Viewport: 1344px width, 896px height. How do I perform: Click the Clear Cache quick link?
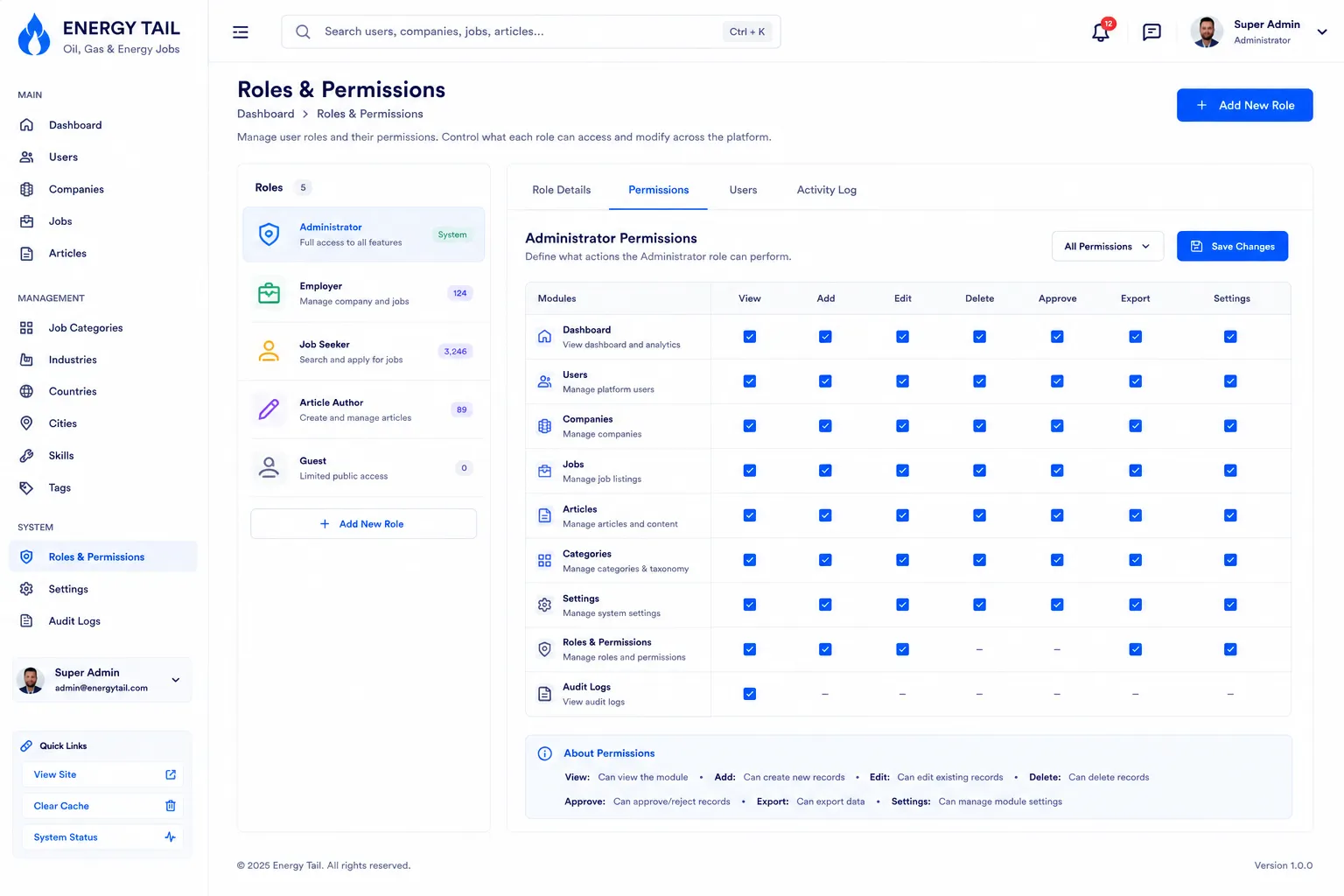(x=103, y=806)
